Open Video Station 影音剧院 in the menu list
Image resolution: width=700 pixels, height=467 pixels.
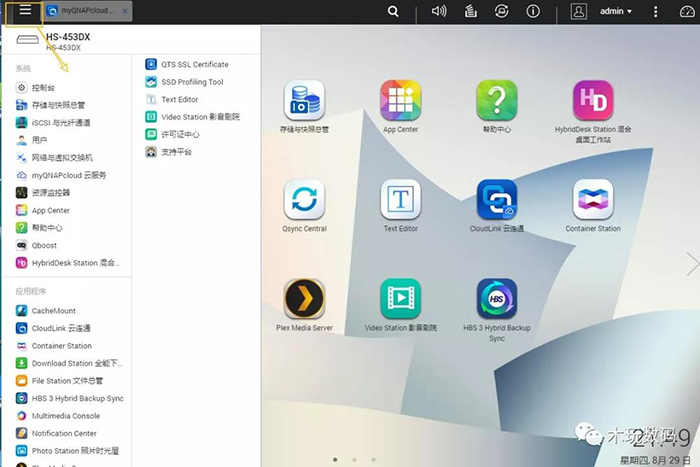click(x=192, y=117)
